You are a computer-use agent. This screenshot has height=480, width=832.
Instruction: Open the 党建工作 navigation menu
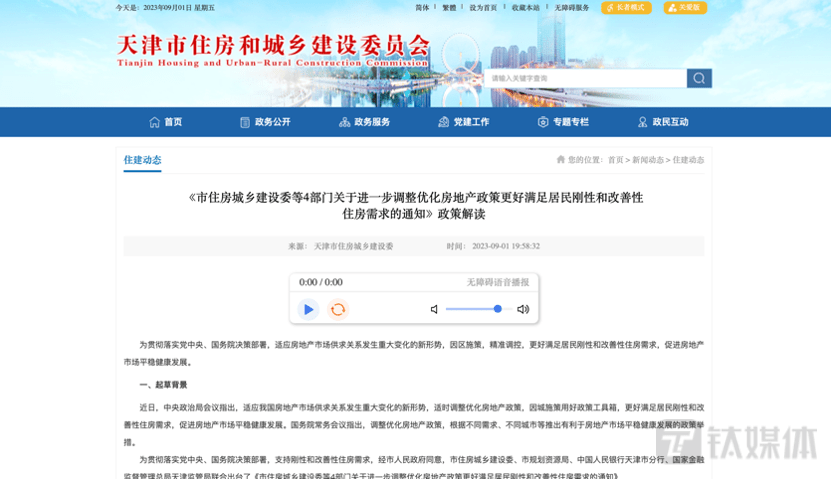pos(464,122)
